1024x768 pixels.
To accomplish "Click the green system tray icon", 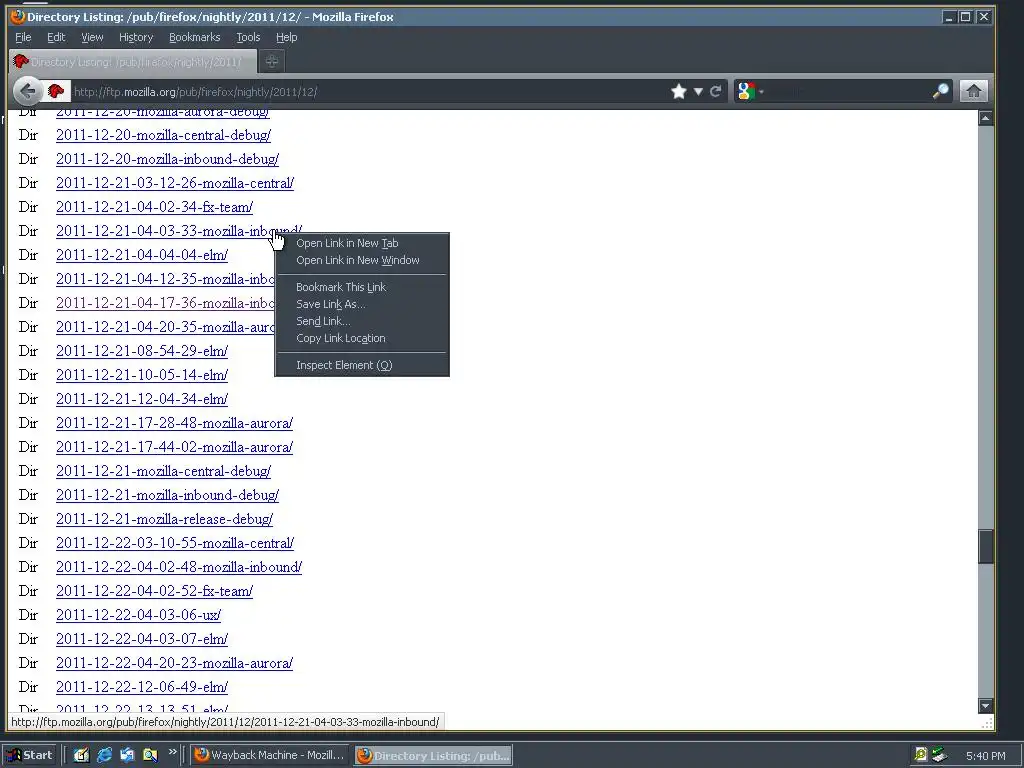I will [920, 755].
